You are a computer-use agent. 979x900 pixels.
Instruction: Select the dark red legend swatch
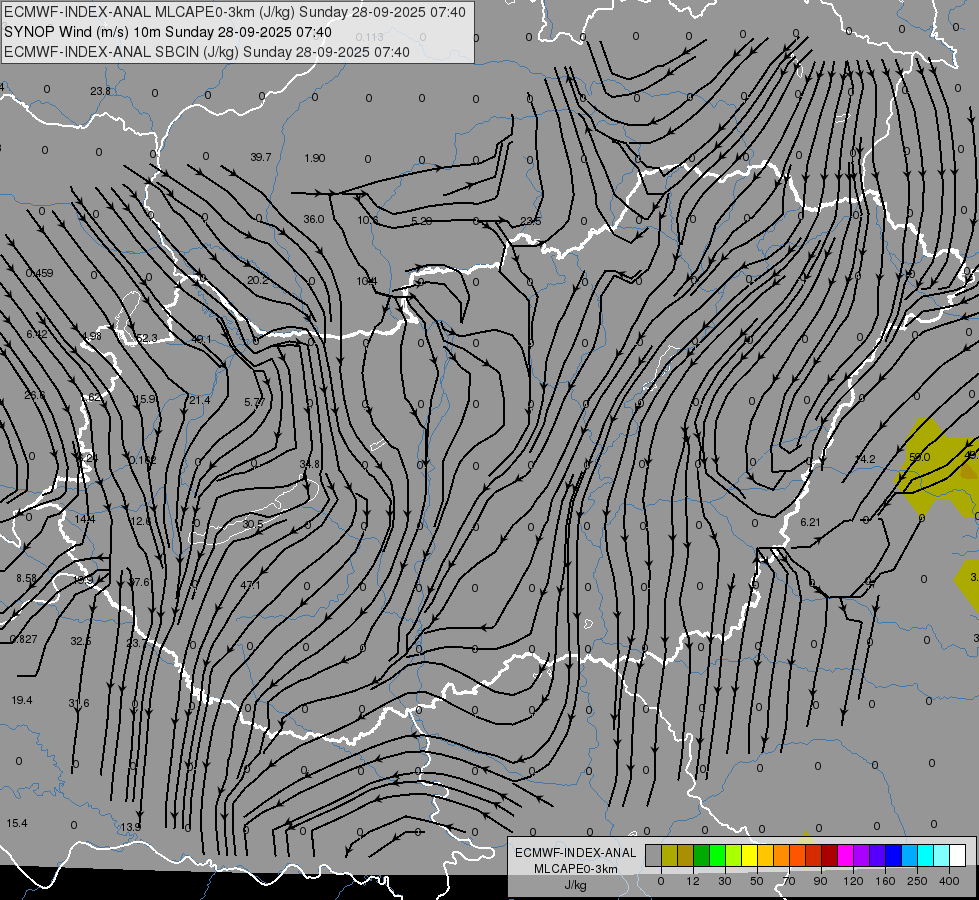pos(830,856)
